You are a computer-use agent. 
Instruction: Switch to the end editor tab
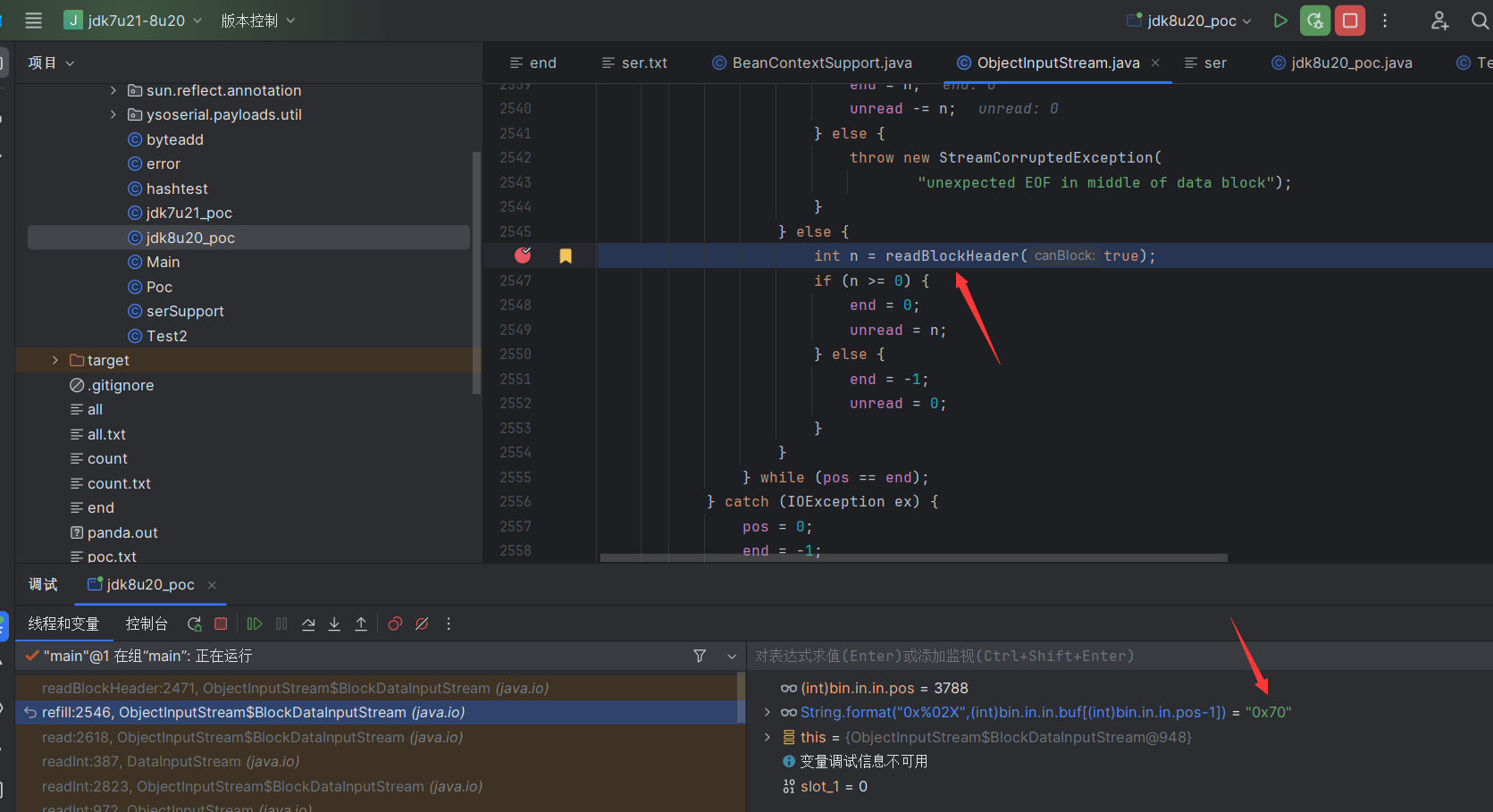533,63
